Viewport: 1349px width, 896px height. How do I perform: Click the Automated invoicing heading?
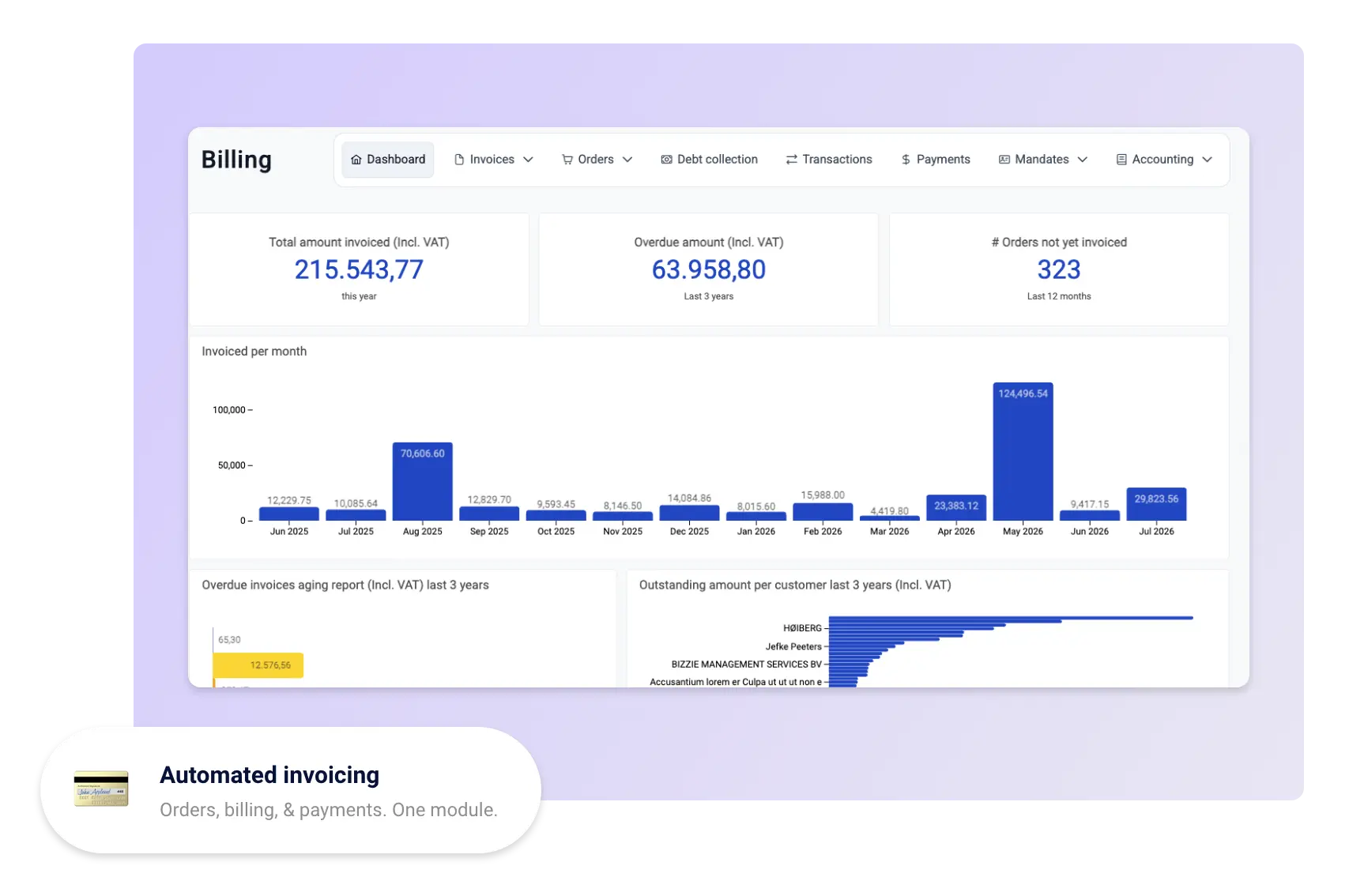(x=269, y=775)
